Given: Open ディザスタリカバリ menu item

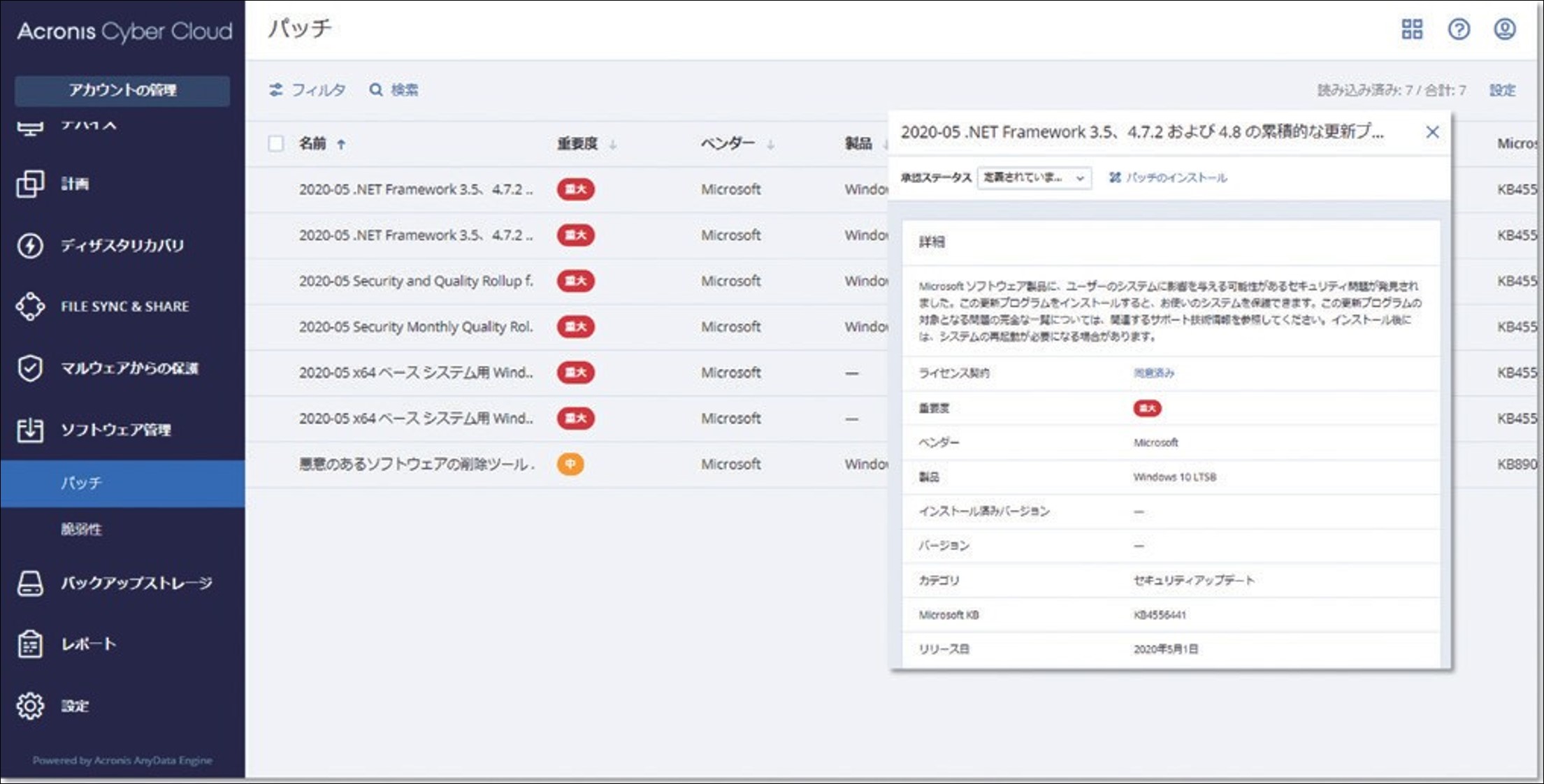Looking at the screenshot, I should point(122,245).
